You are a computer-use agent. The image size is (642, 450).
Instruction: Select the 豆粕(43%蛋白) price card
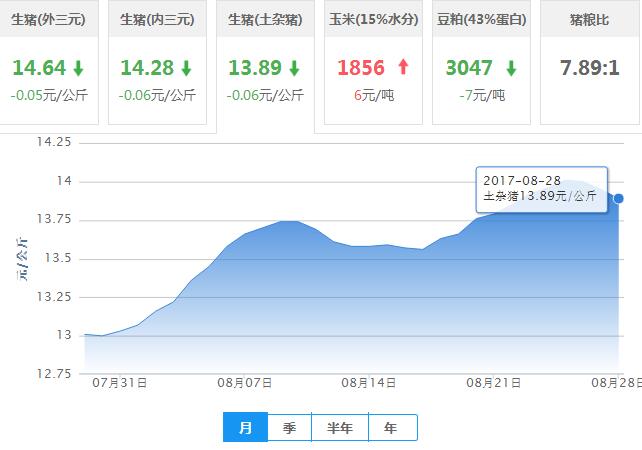coord(482,62)
